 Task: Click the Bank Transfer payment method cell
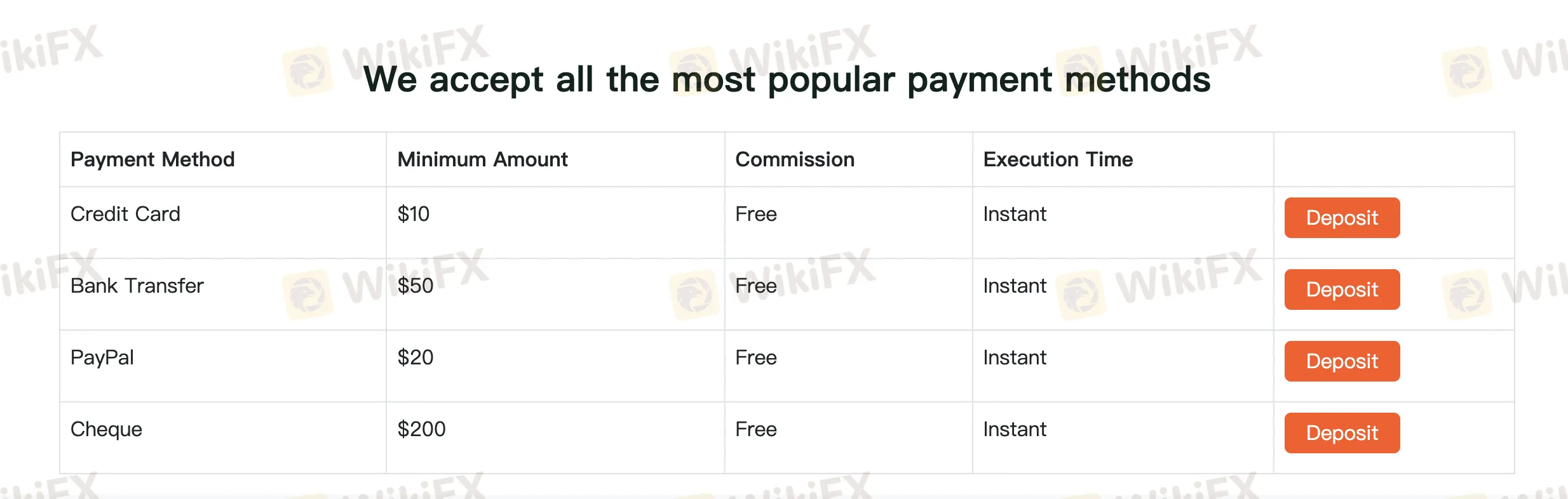[137, 286]
